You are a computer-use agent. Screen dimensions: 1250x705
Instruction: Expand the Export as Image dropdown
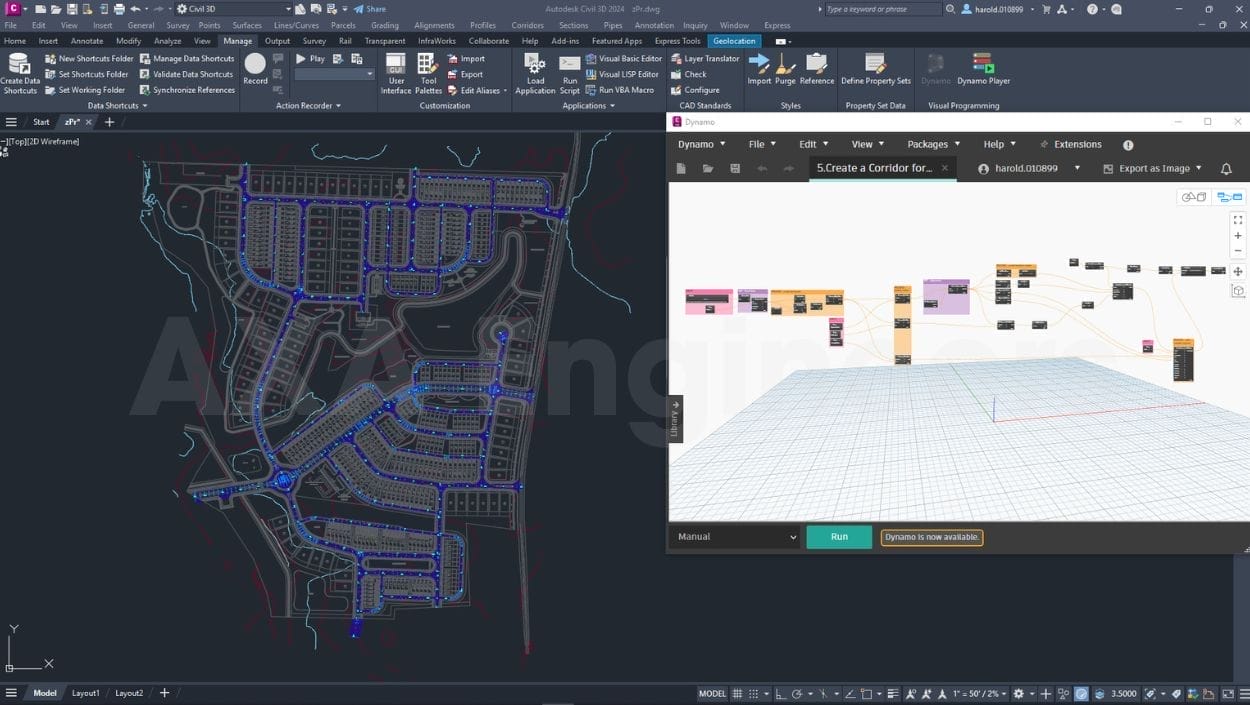pos(1198,169)
